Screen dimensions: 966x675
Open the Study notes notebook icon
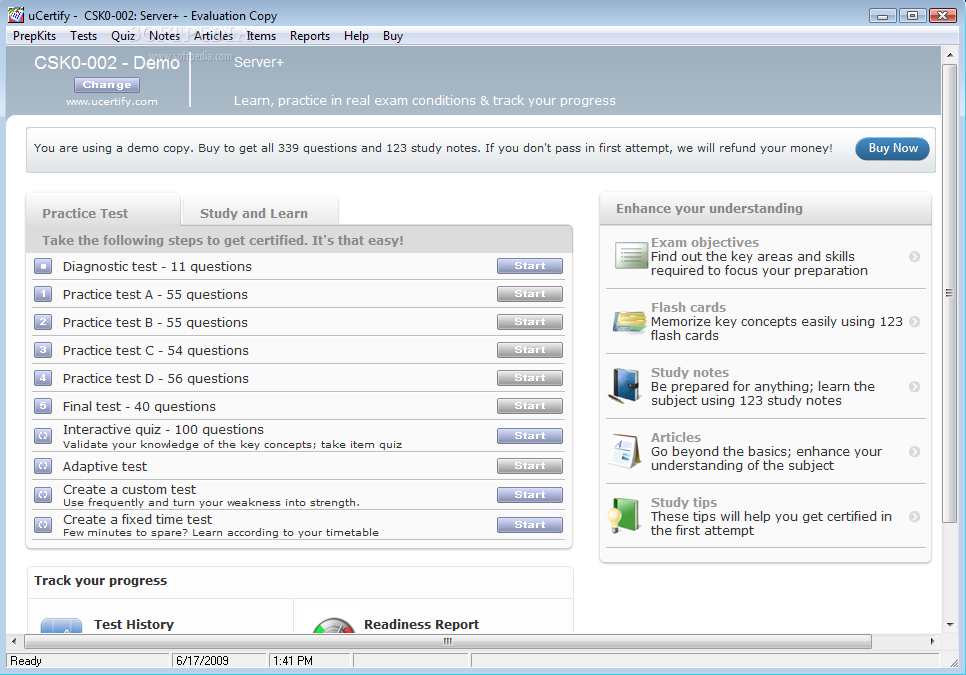[x=626, y=386]
